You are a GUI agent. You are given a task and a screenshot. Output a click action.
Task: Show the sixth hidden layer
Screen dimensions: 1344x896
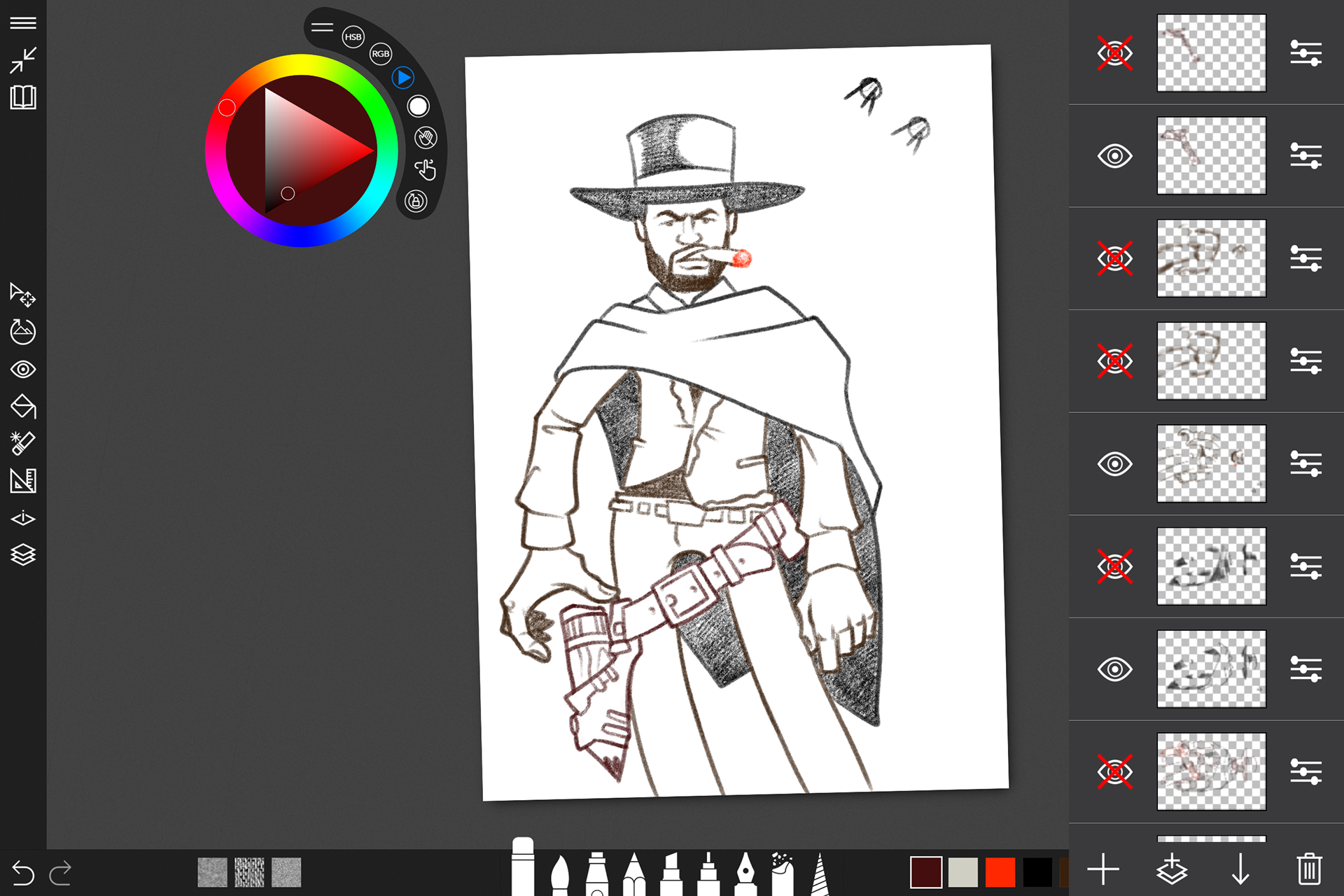click(x=1115, y=566)
